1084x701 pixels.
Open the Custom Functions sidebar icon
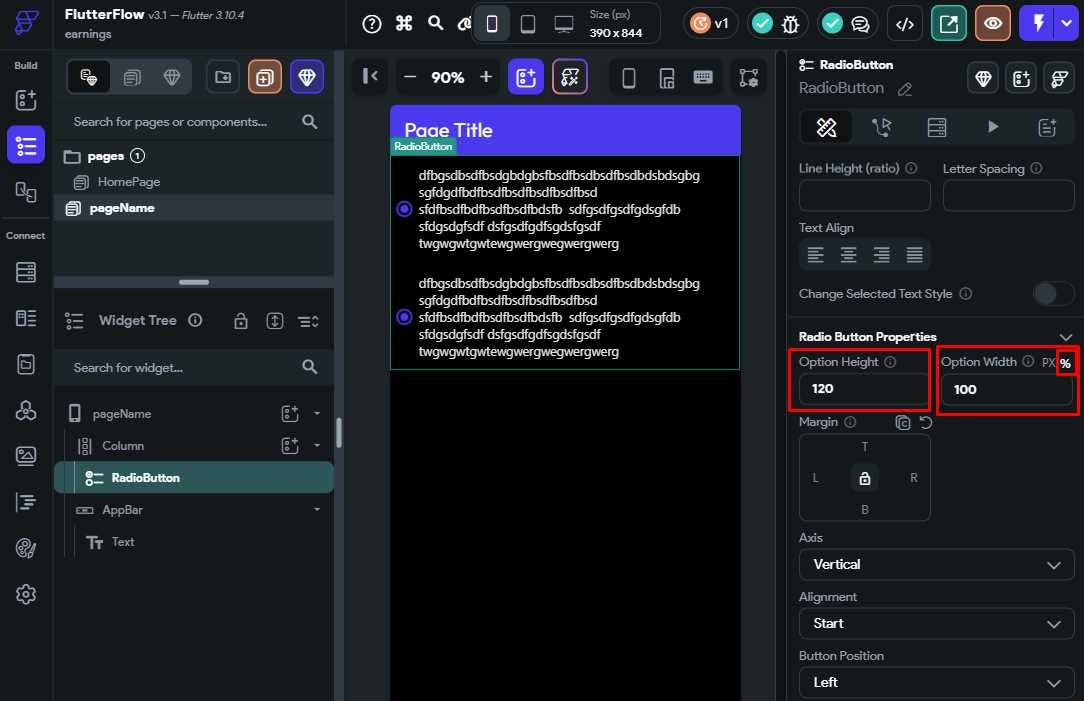click(26, 502)
